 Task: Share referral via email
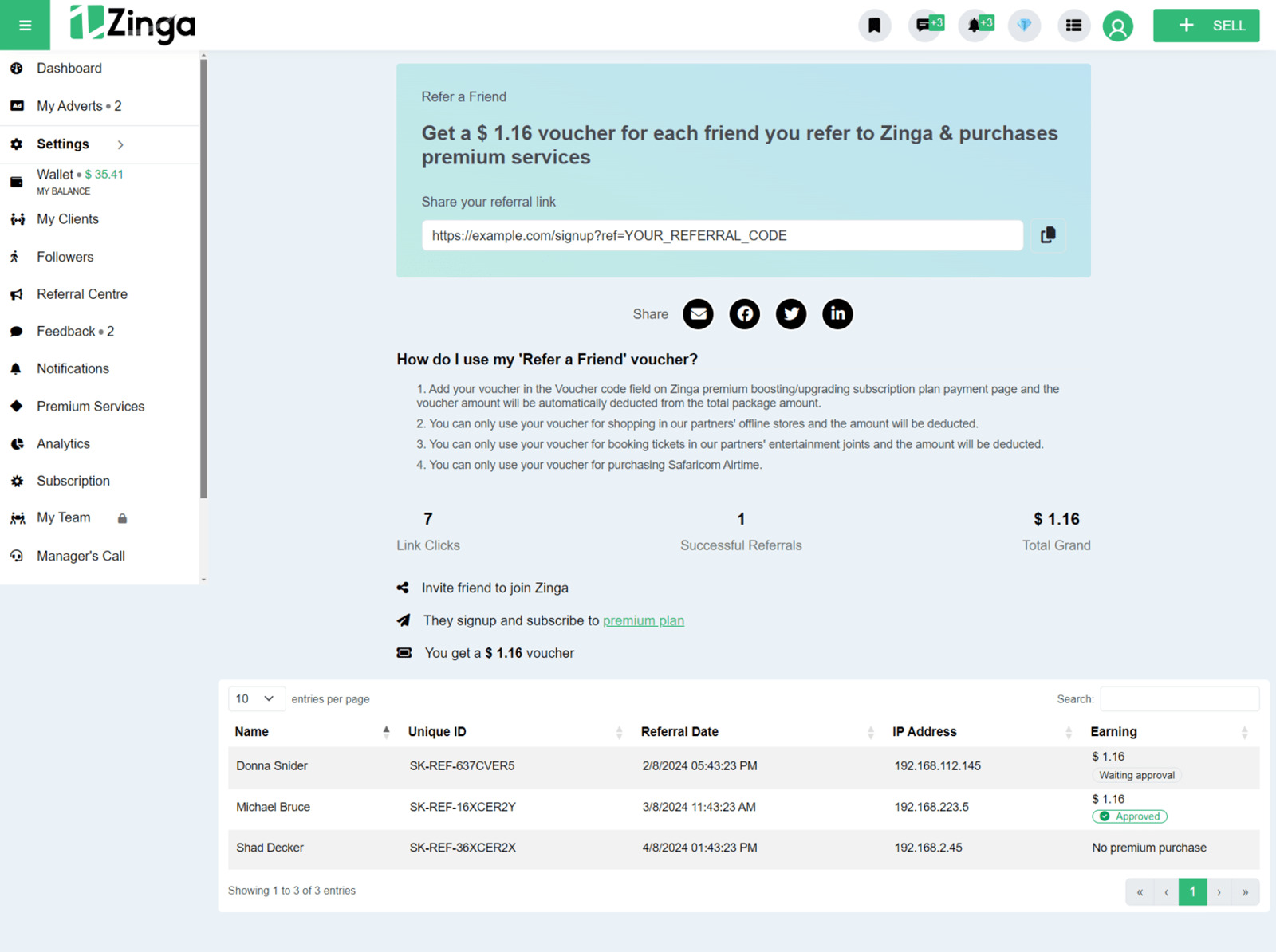tap(698, 313)
